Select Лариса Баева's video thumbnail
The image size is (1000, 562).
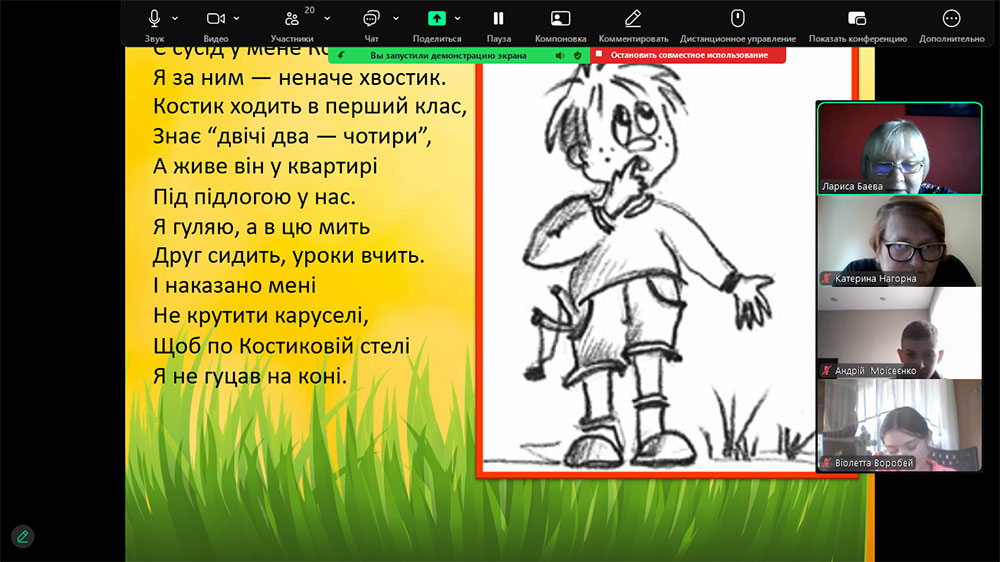(x=899, y=148)
